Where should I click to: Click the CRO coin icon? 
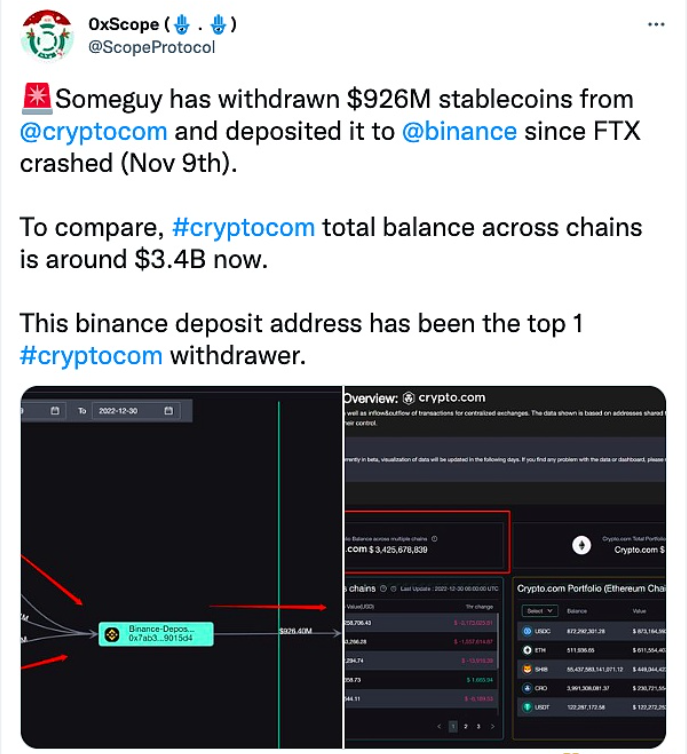click(527, 688)
